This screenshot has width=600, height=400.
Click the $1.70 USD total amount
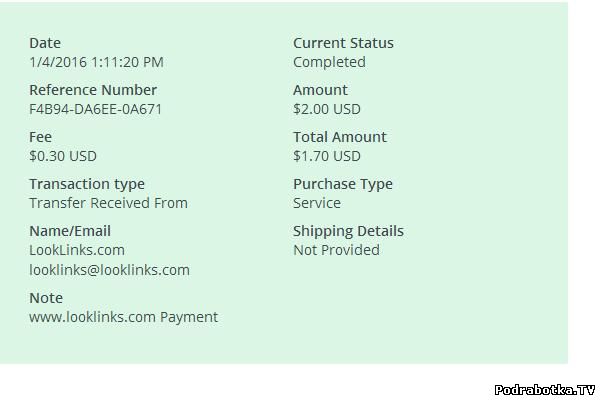327,156
